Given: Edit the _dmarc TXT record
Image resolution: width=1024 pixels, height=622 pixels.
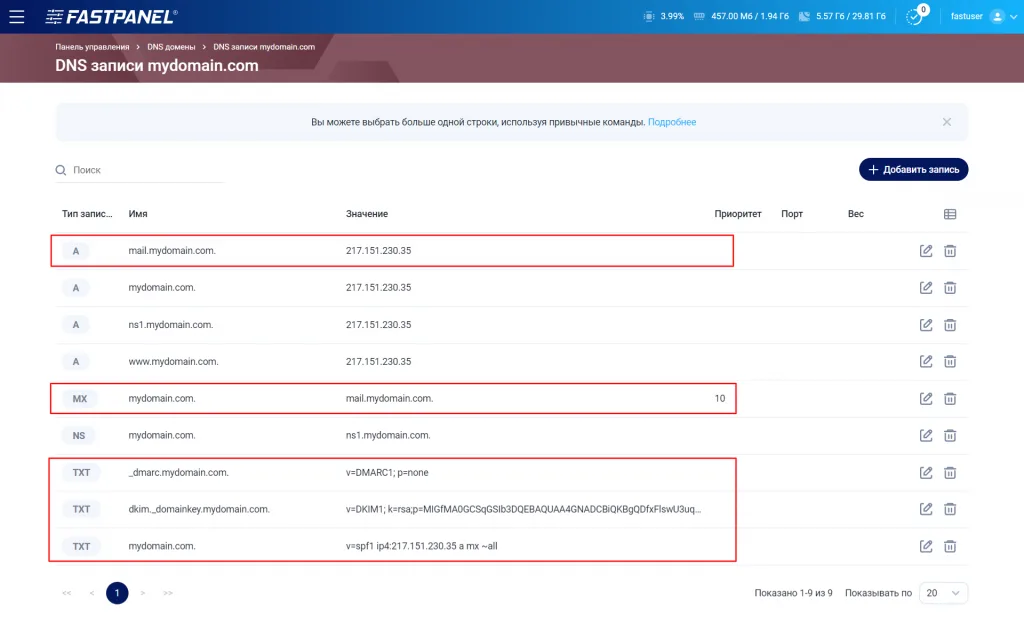Looking at the screenshot, I should point(926,472).
